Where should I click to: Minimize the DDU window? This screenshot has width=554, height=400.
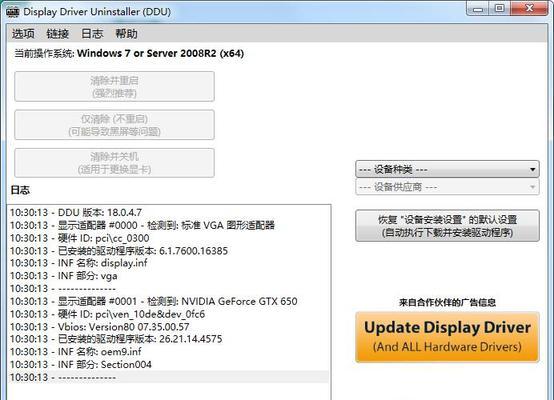tap(478, 9)
